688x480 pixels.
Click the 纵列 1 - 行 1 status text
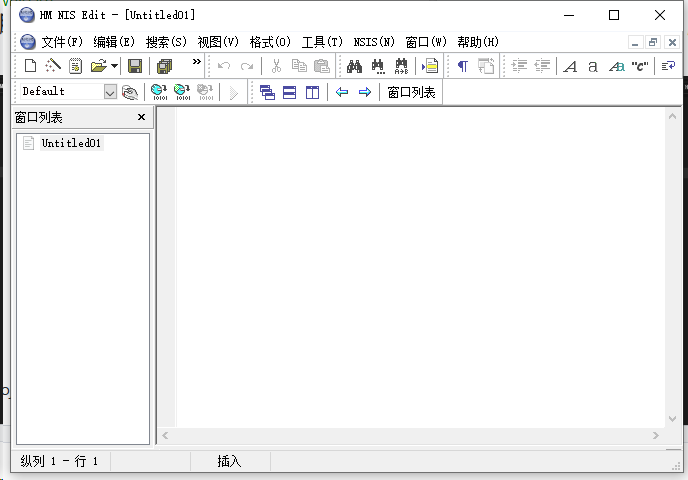tap(59, 461)
